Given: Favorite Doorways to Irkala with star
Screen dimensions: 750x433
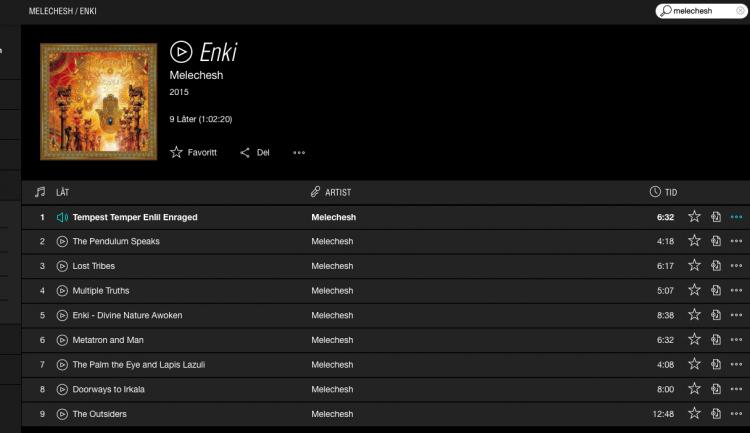Looking at the screenshot, I should (694, 389).
